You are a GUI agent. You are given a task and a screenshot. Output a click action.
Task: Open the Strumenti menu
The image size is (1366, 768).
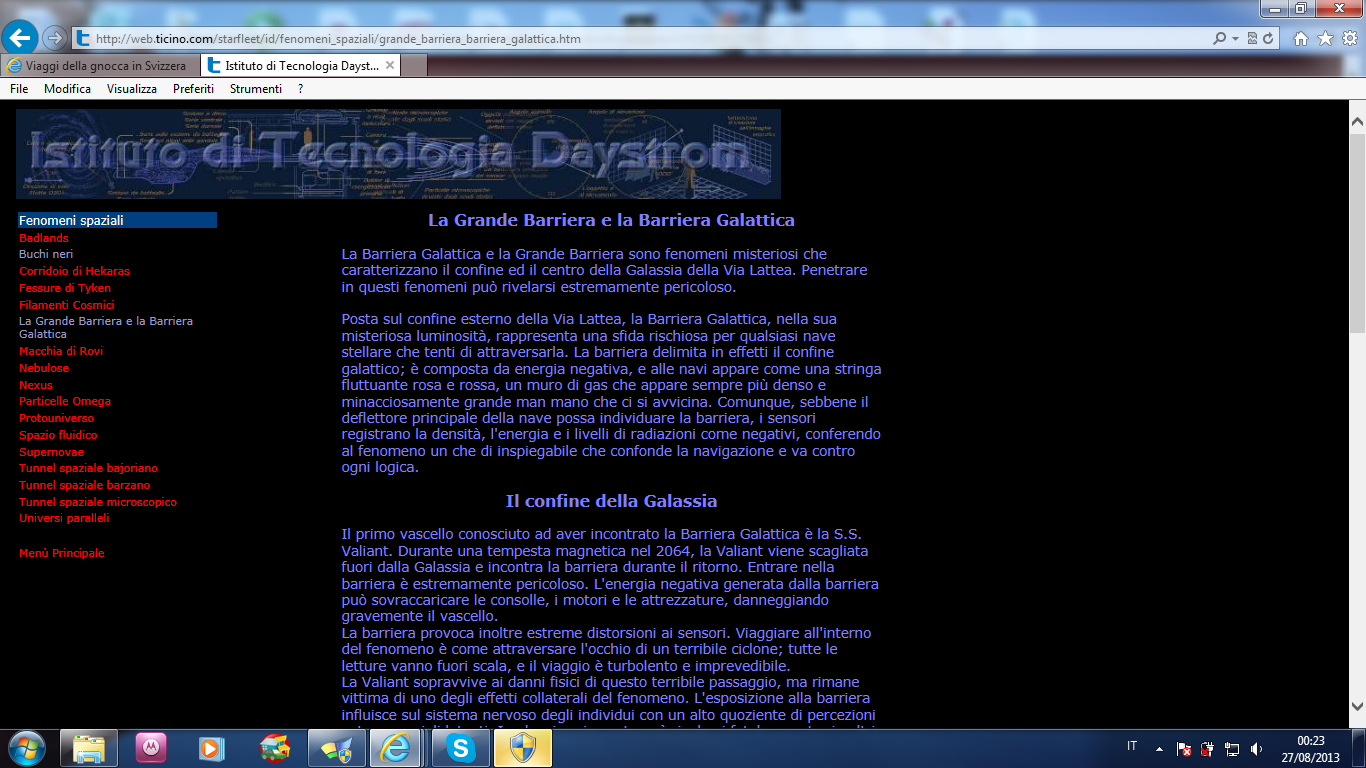point(255,89)
